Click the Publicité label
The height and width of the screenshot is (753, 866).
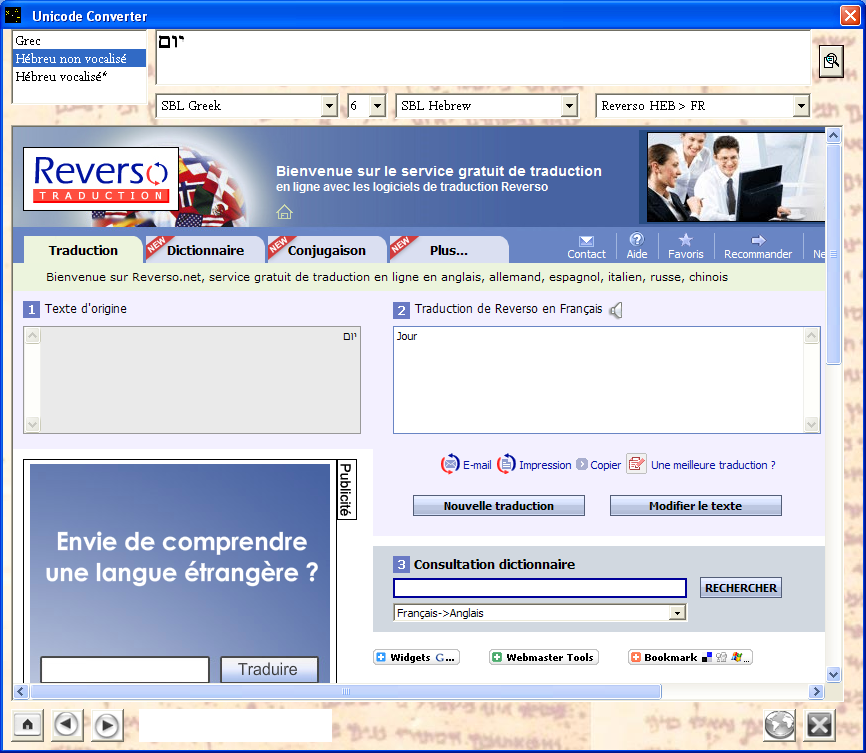click(346, 489)
